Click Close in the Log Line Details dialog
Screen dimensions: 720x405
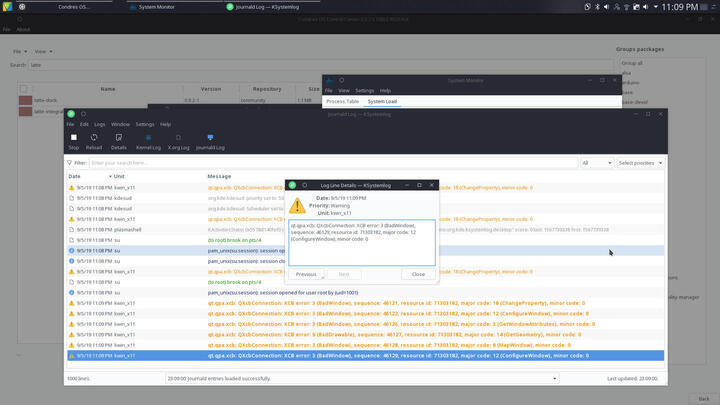418,274
